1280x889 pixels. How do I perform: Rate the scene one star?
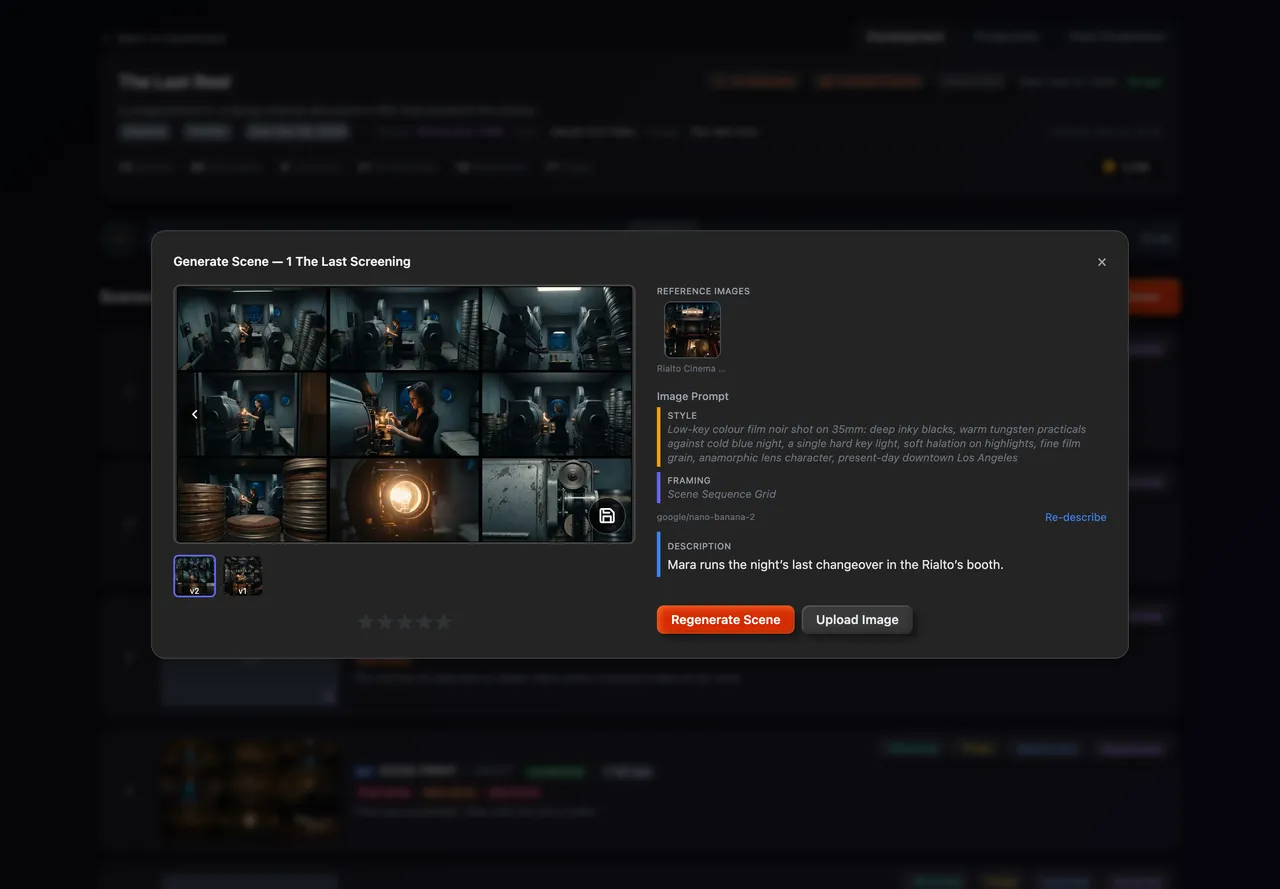pyautogui.click(x=366, y=622)
